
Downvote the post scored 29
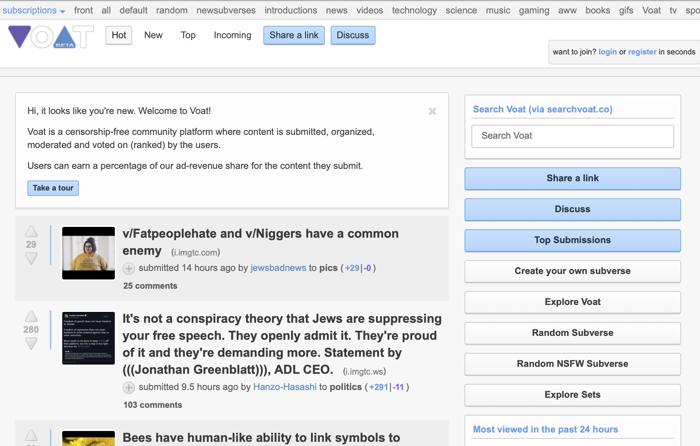[x=31, y=258]
